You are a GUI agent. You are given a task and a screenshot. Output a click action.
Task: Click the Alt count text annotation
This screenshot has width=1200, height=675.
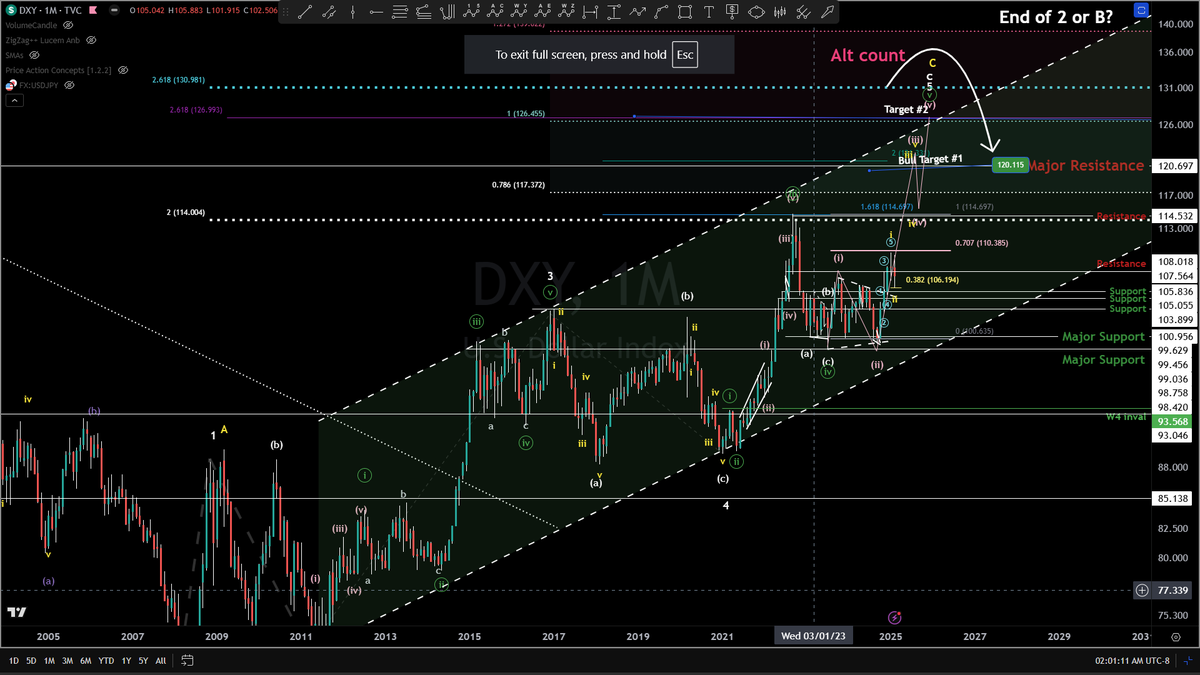point(868,56)
